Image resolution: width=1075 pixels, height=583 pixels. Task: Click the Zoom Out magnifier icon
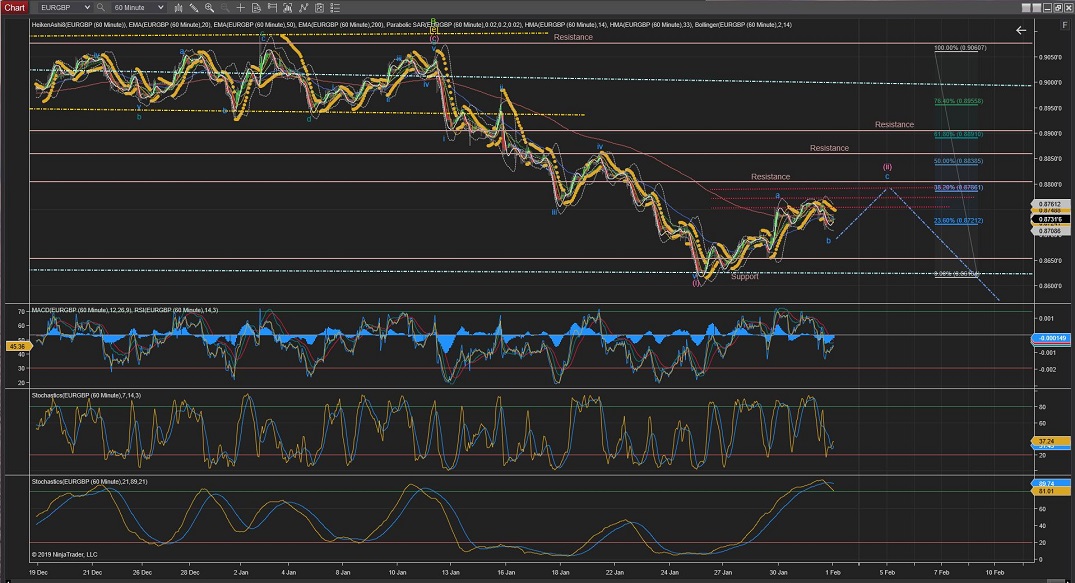coord(224,7)
